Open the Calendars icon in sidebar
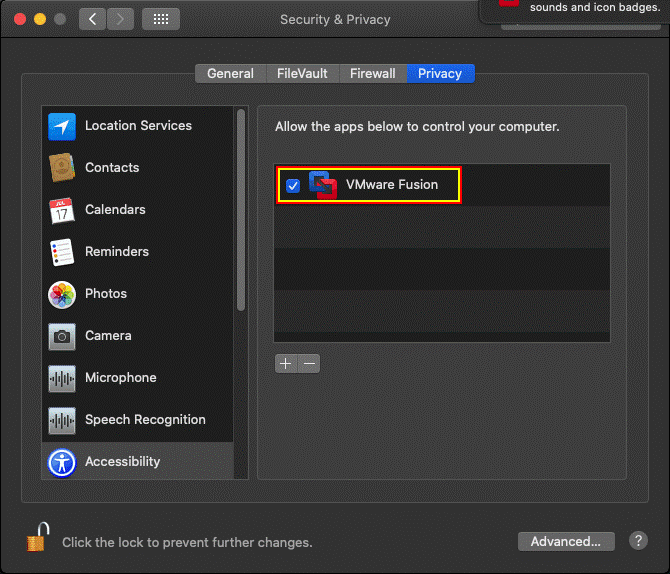Screen dimensions: 670x574 click(x=62, y=210)
